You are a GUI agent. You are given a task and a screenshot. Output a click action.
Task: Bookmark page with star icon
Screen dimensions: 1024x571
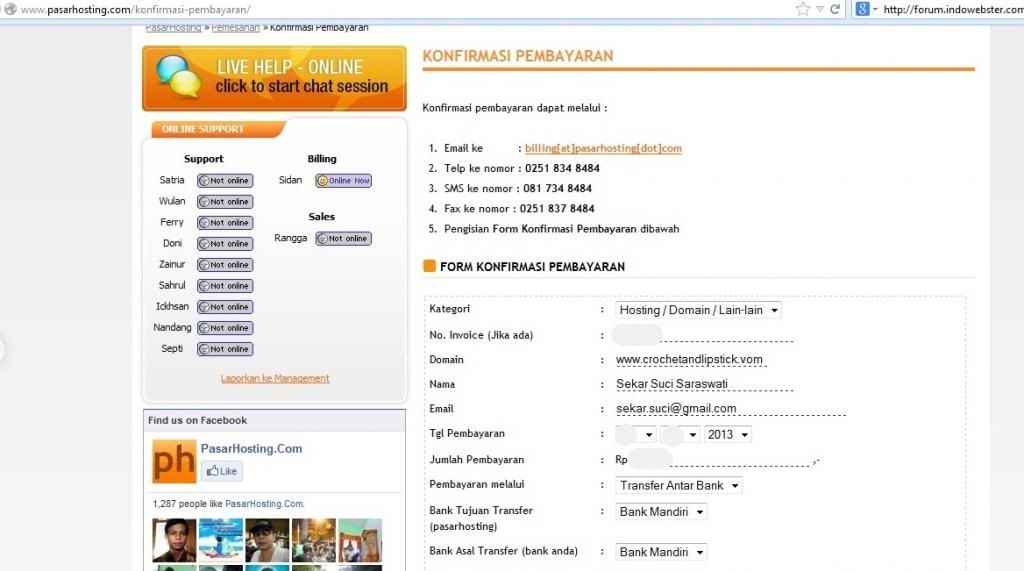coord(802,9)
